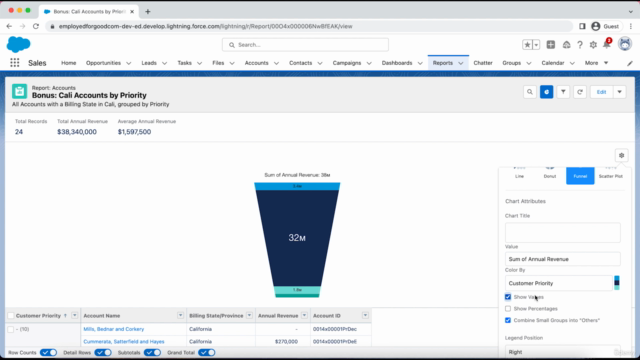Open the user profile avatar
Screen dimensions: 640x360
(625, 44)
